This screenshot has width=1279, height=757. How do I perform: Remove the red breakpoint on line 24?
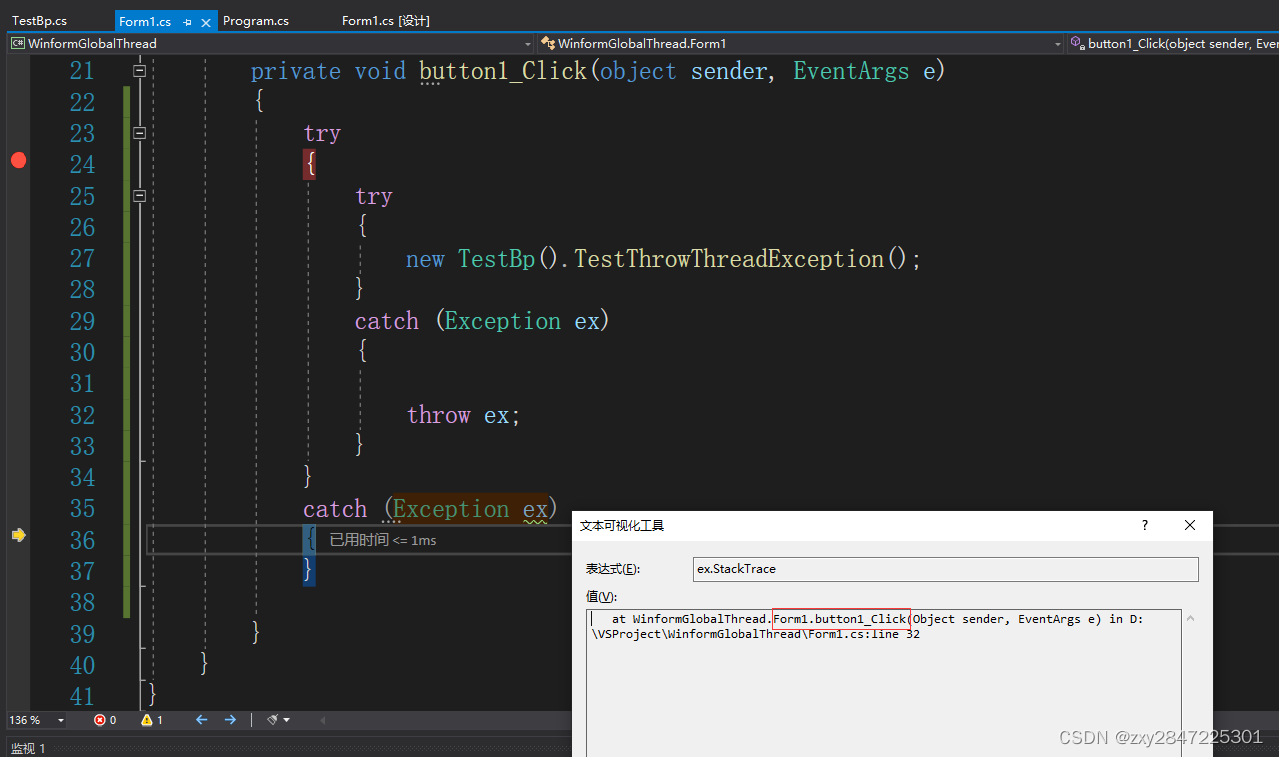[x=18, y=161]
